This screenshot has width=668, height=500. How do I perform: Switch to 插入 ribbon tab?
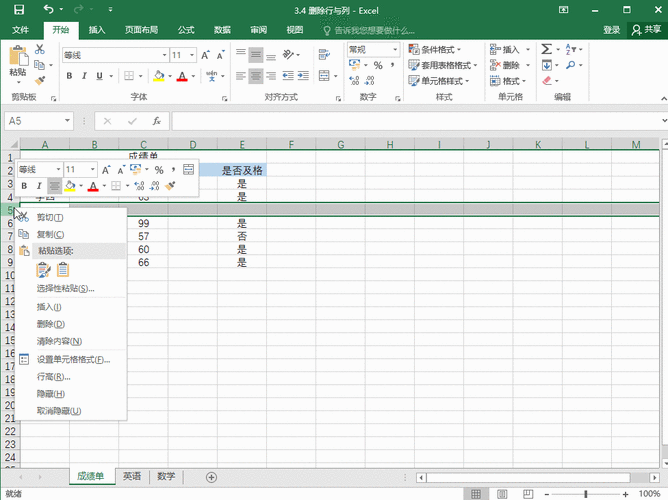pos(97,30)
